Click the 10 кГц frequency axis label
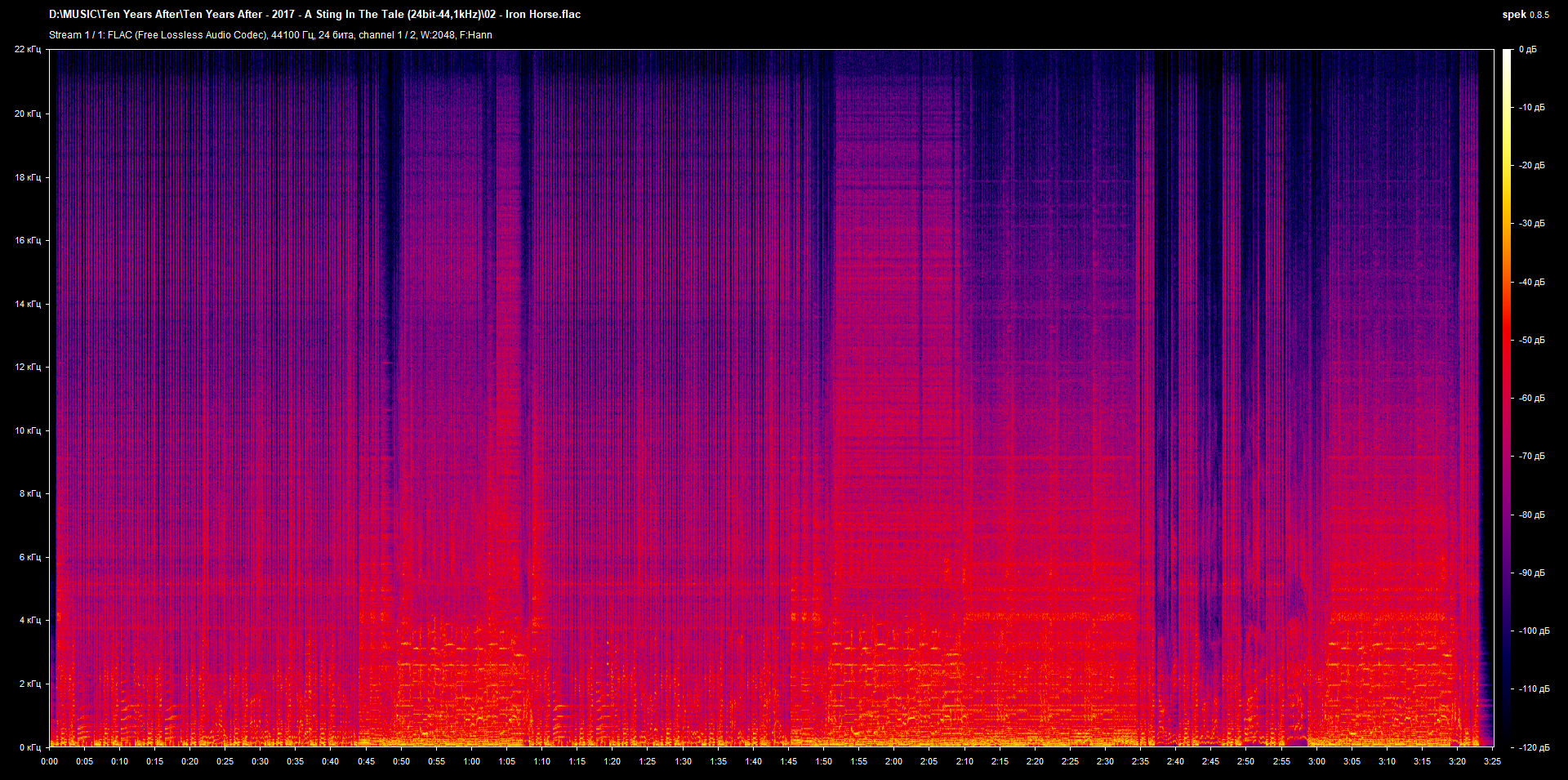The image size is (1568, 780). [x=28, y=430]
